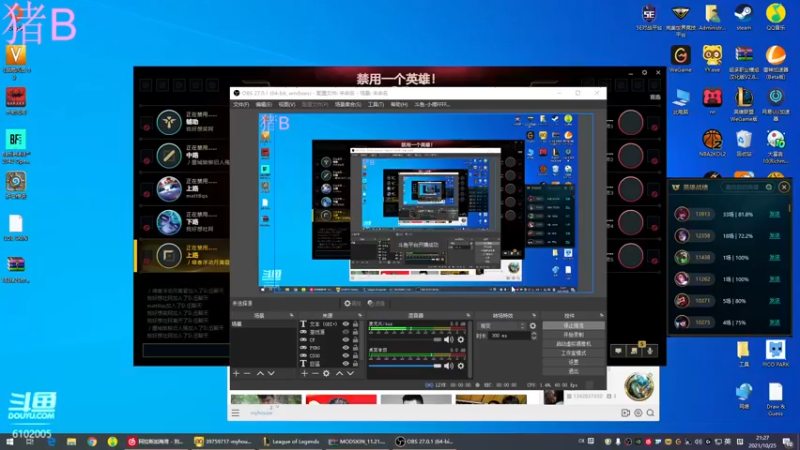Mute the desktop audio speaker icon
Image resolution: width=800 pixels, height=450 pixels.
coord(448,365)
